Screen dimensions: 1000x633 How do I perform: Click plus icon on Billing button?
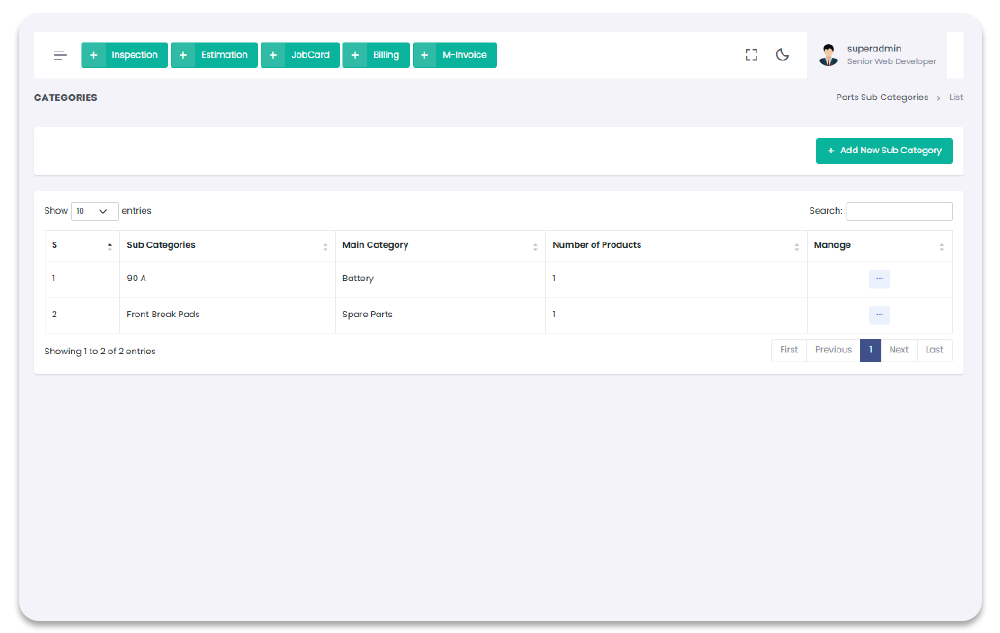click(x=355, y=56)
